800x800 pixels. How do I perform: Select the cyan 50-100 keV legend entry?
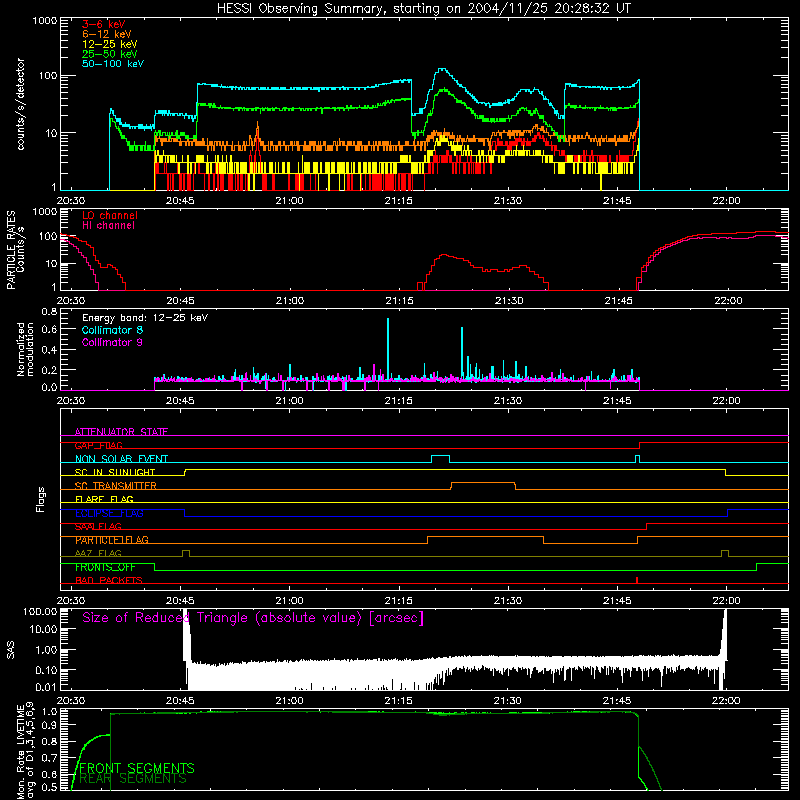click(113, 64)
